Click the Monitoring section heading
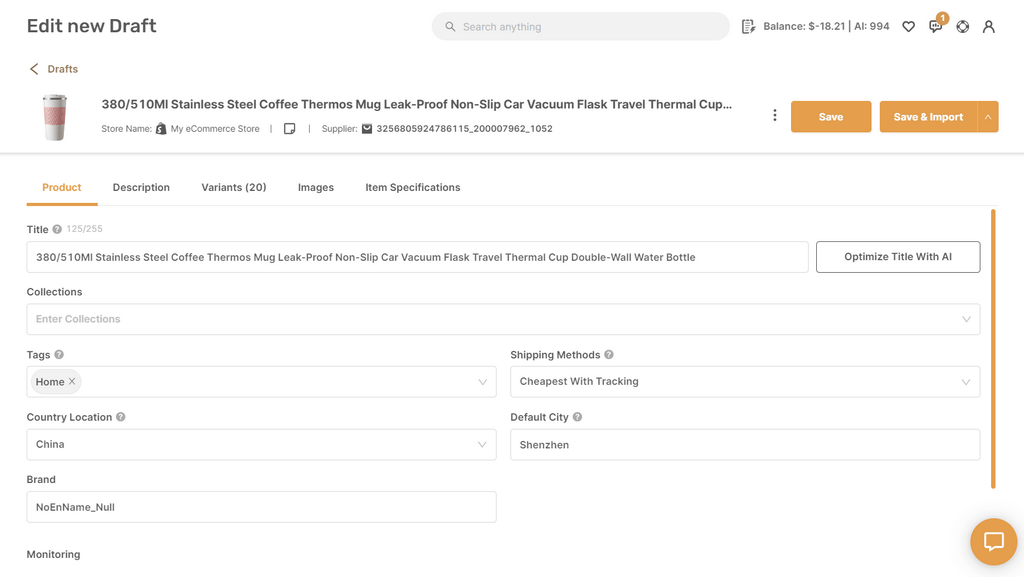 [54, 554]
